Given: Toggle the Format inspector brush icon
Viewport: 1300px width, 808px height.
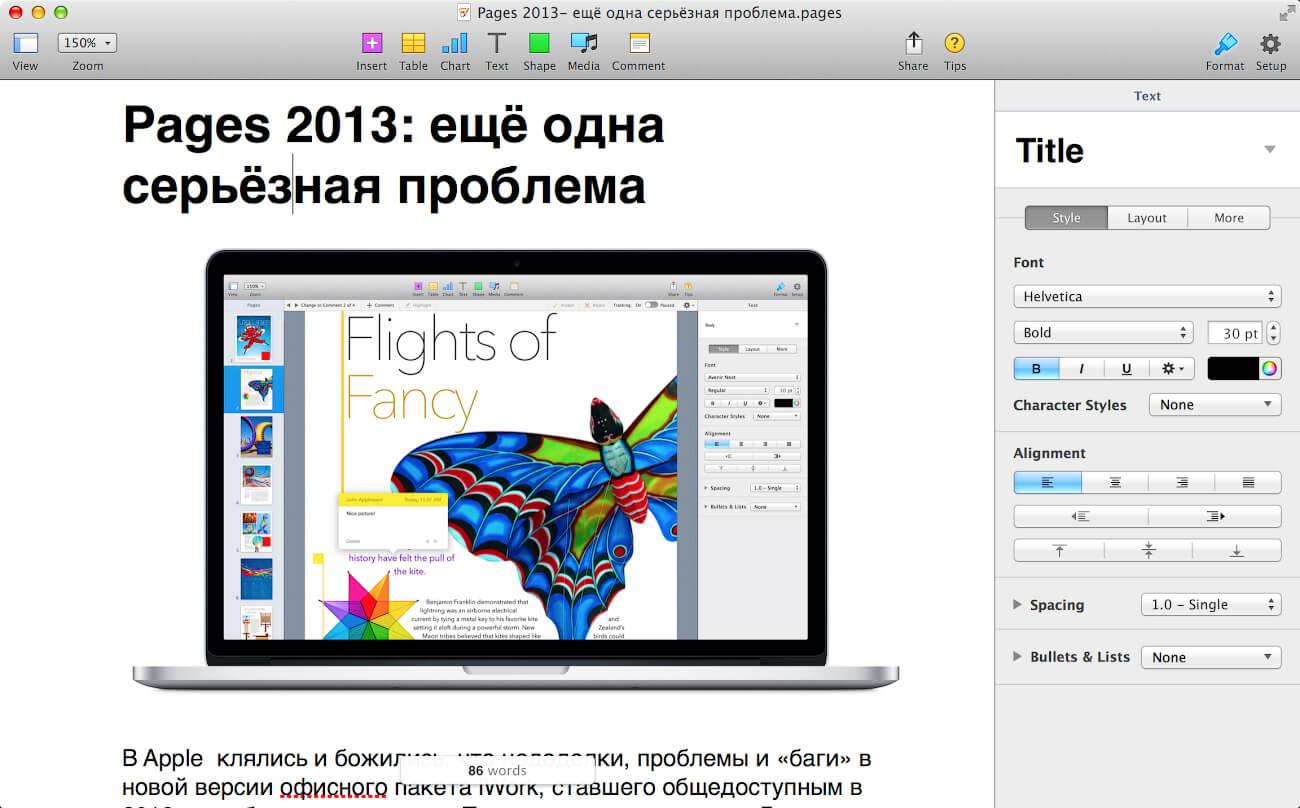Looking at the screenshot, I should click(1225, 44).
